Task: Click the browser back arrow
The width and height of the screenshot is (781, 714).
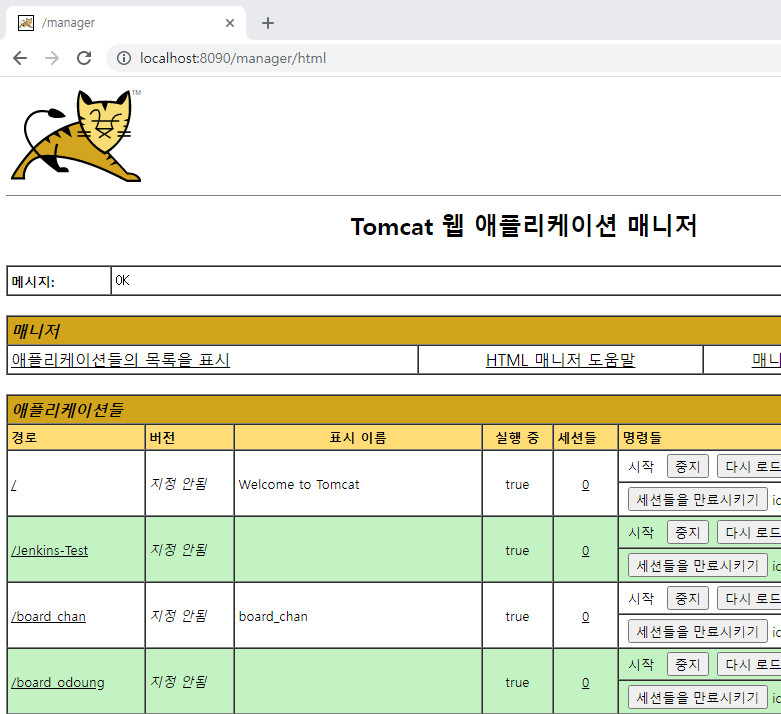Action: (20, 58)
